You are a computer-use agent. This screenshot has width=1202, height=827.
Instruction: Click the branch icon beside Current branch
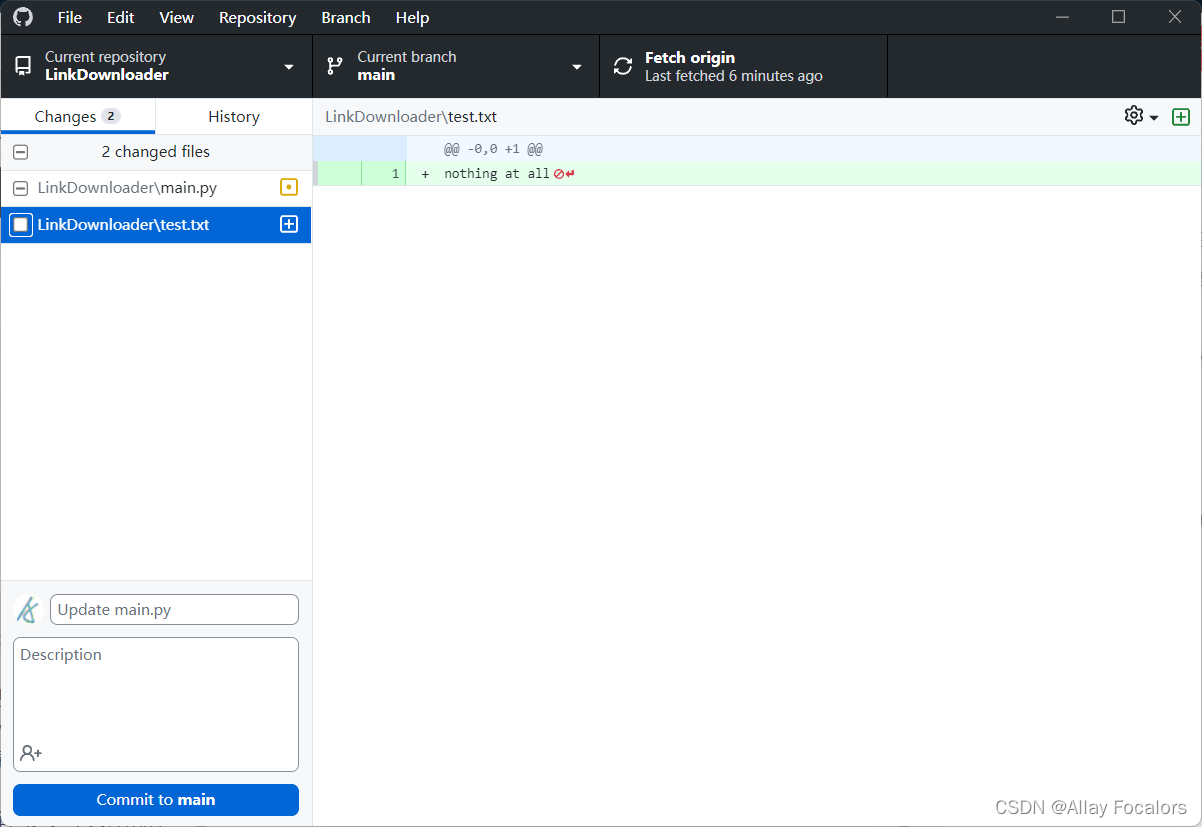tap(335, 65)
